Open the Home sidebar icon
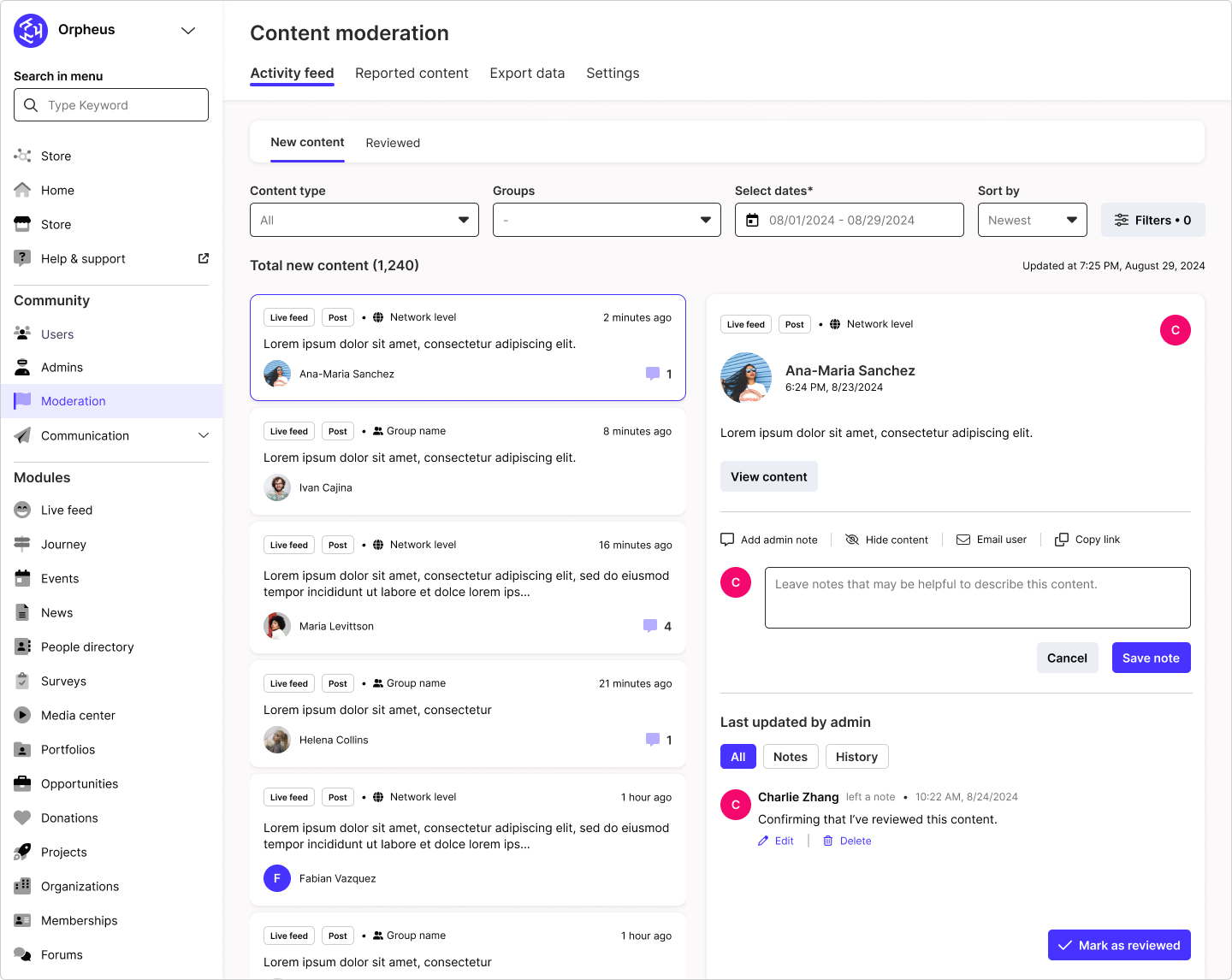Viewport: 1232px width, 980px height. point(22,190)
